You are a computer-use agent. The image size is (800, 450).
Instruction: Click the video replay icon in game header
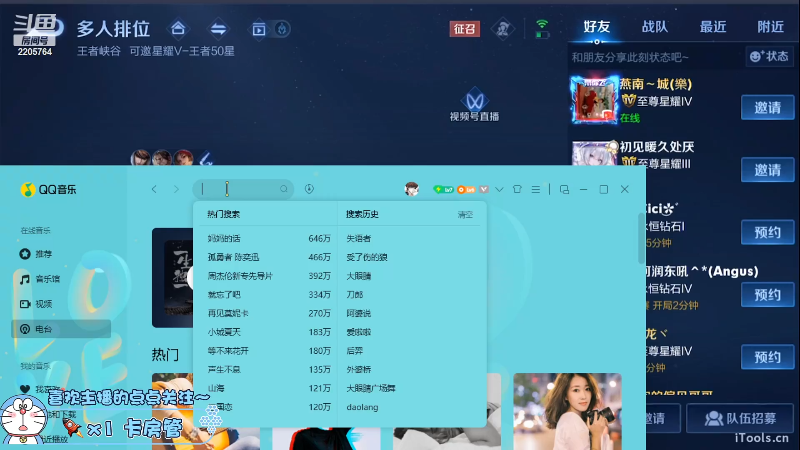tap(259, 30)
